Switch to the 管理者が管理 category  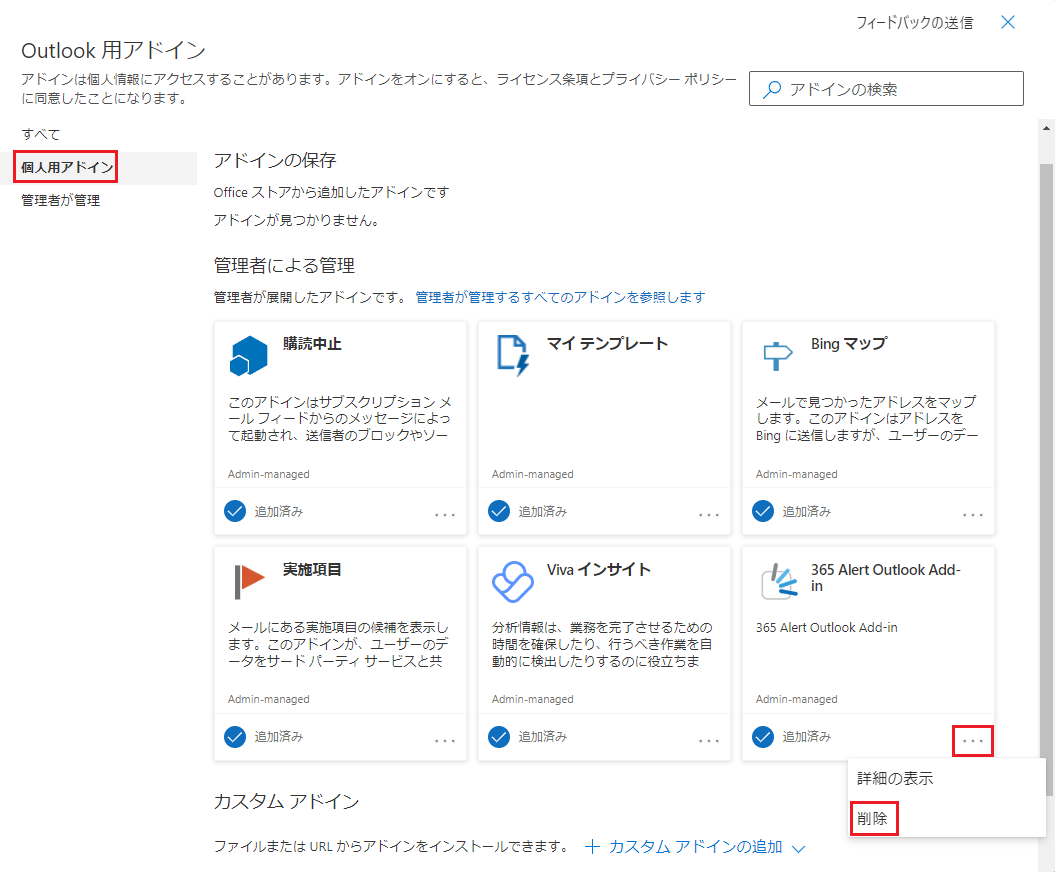(61, 200)
